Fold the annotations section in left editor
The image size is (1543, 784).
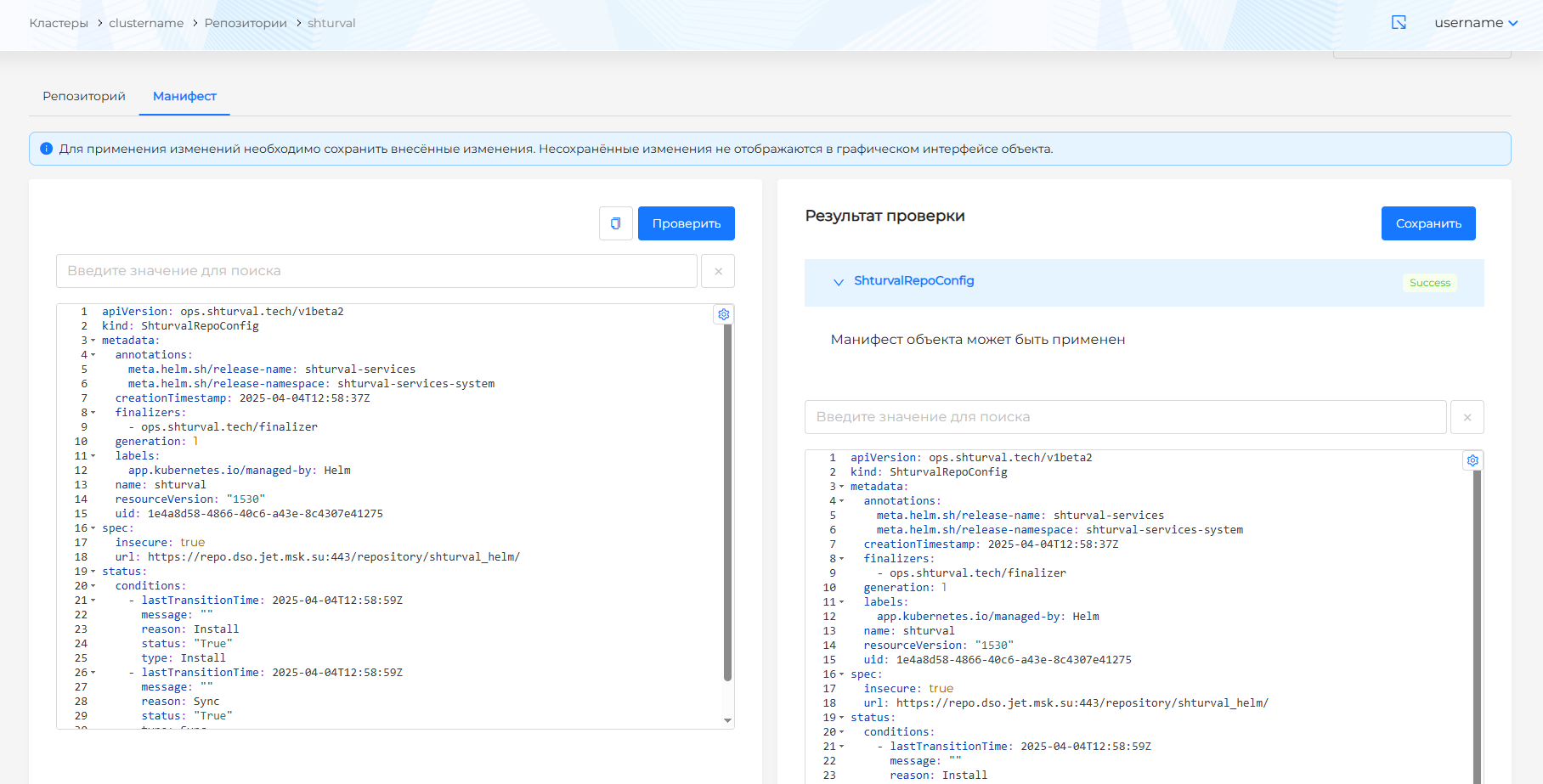click(x=93, y=355)
